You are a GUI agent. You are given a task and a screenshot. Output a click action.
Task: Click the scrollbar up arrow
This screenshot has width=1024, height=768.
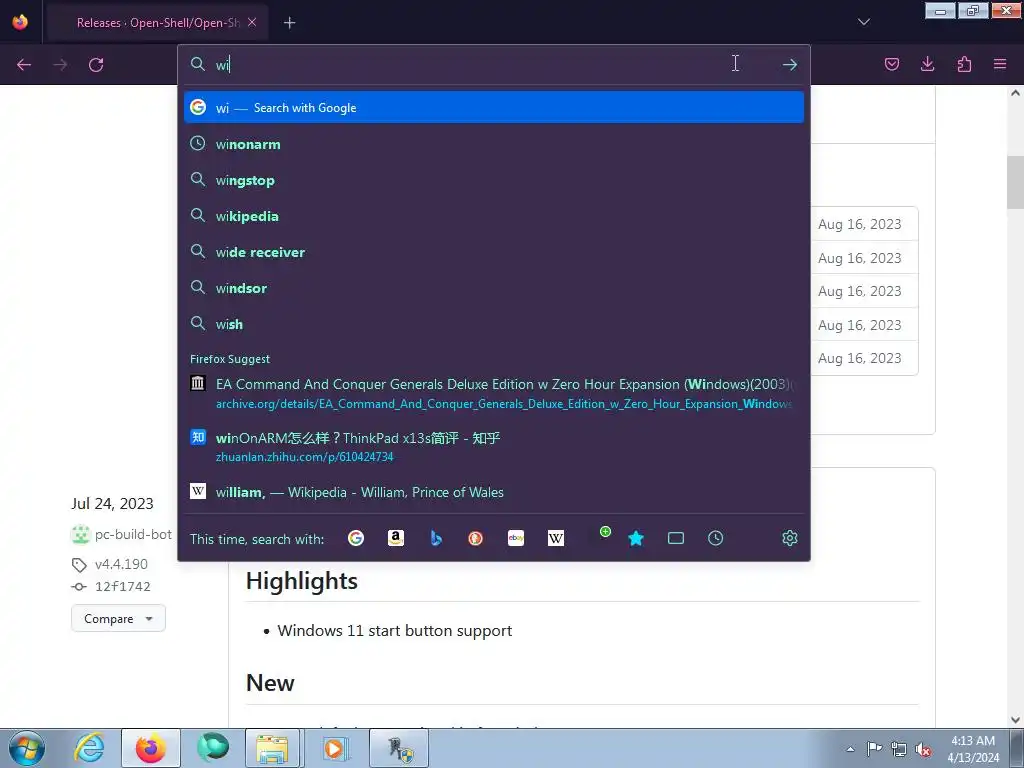(x=1015, y=93)
